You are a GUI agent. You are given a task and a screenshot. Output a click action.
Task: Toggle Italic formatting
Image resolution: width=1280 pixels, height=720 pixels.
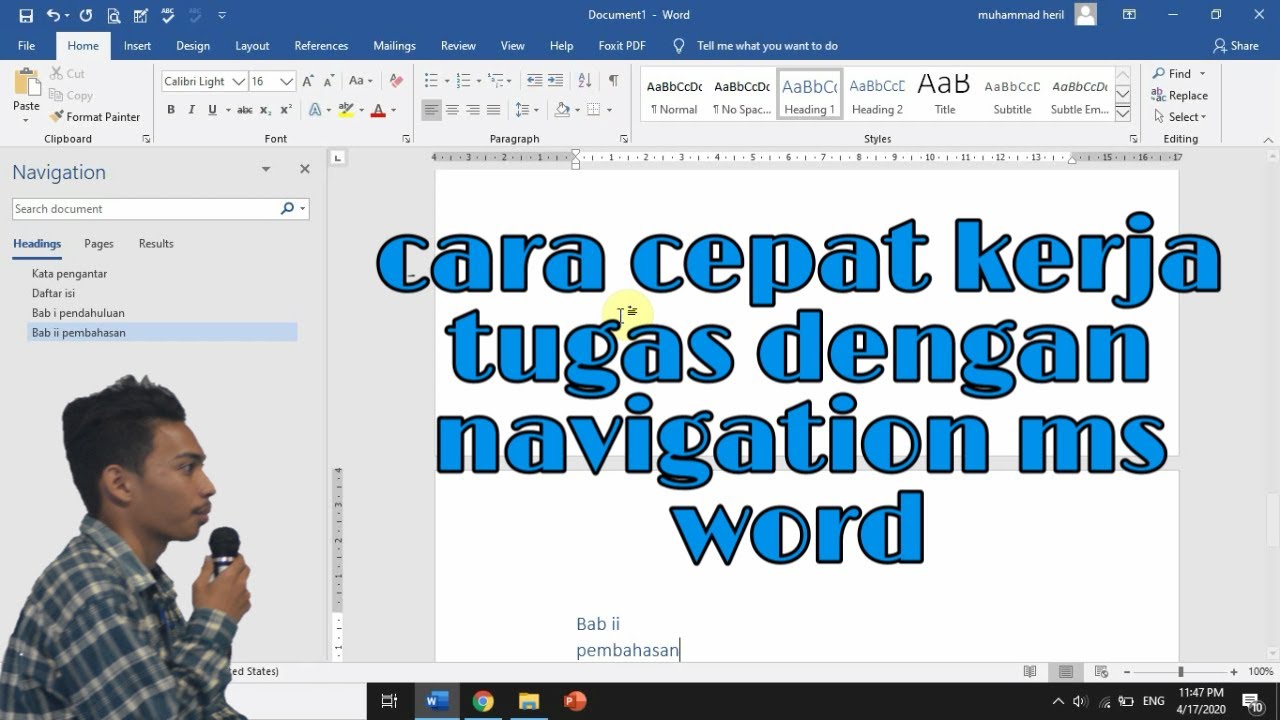[191, 110]
